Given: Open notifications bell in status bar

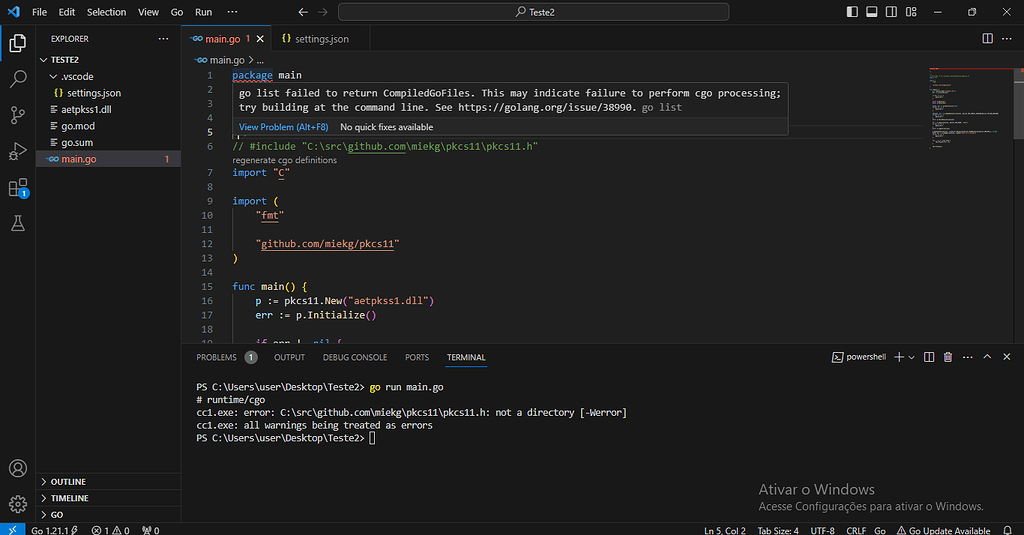Looking at the screenshot, I should (x=1008, y=530).
